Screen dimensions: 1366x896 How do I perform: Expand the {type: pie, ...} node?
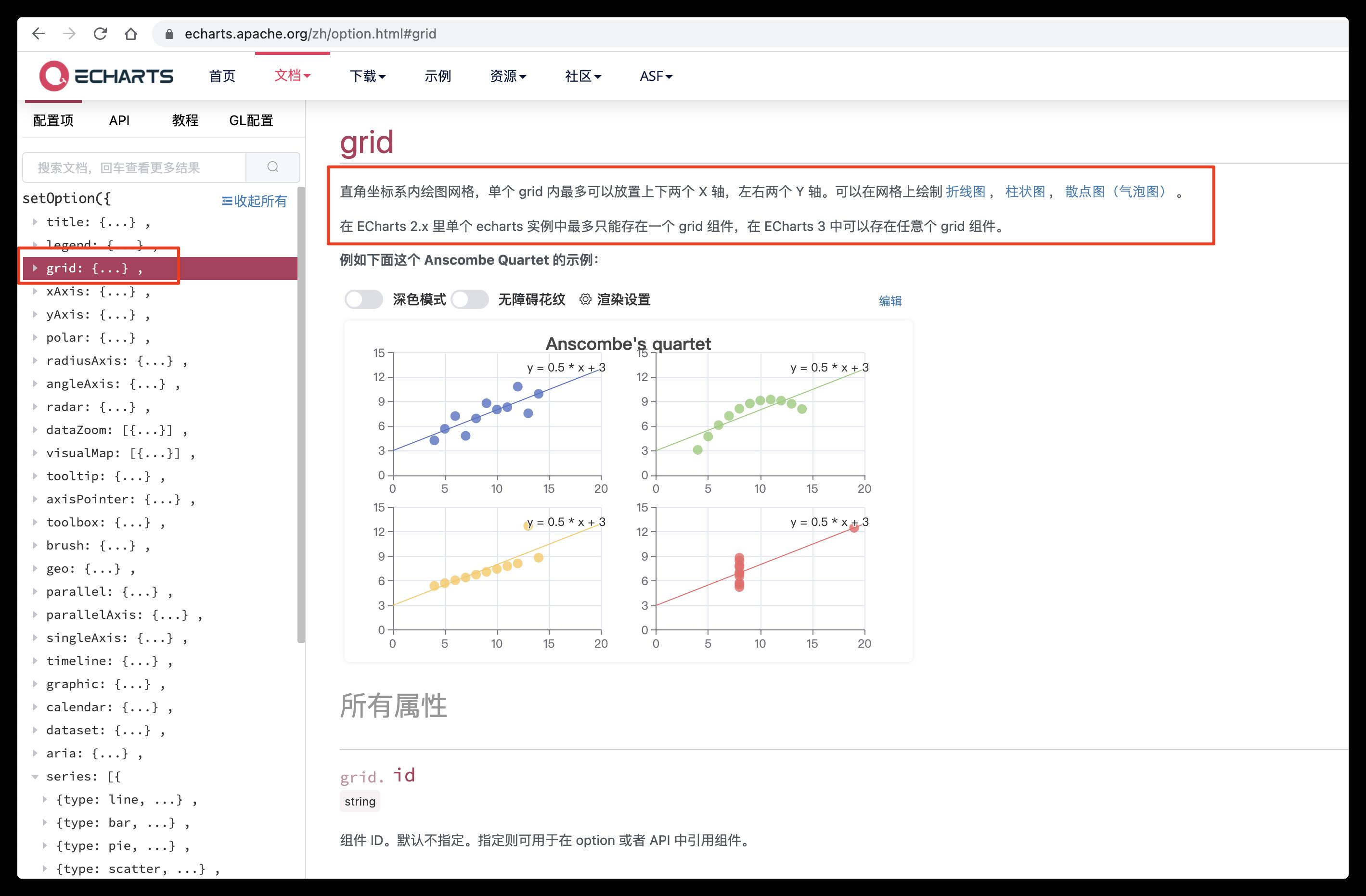(45, 845)
